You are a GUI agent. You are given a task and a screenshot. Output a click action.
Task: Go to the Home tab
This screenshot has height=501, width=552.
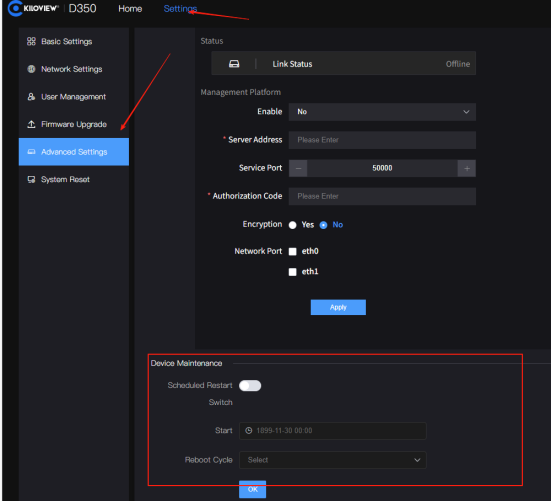coord(130,9)
